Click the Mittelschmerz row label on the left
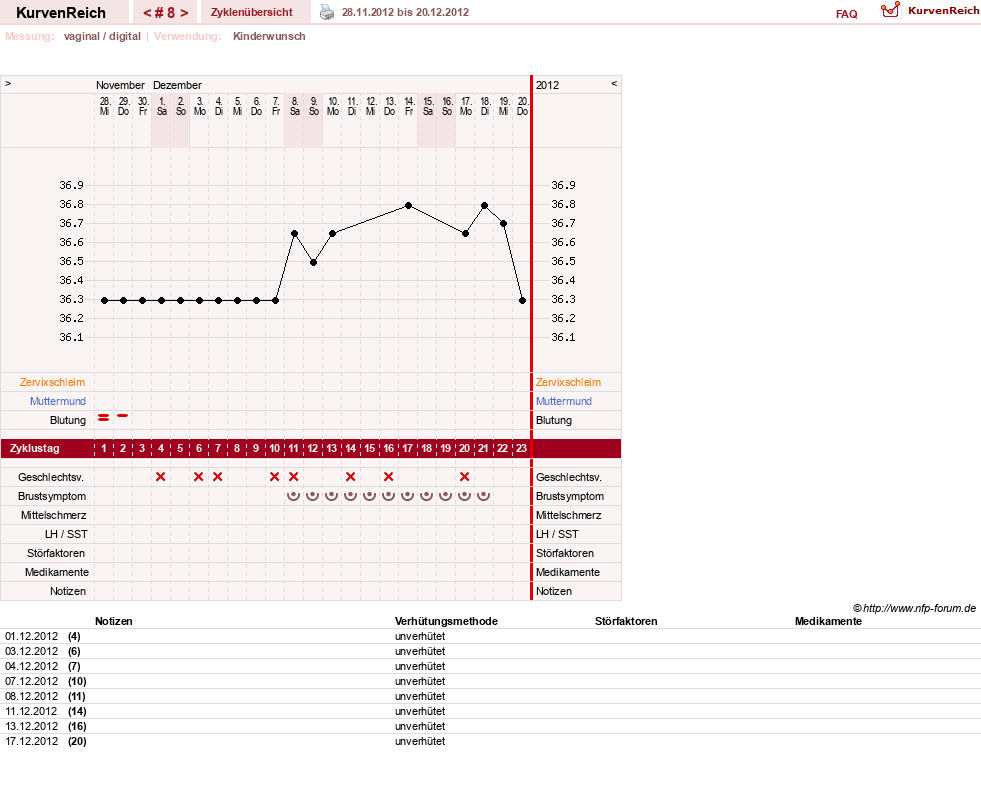Image resolution: width=981 pixels, height=800 pixels. pos(53,515)
